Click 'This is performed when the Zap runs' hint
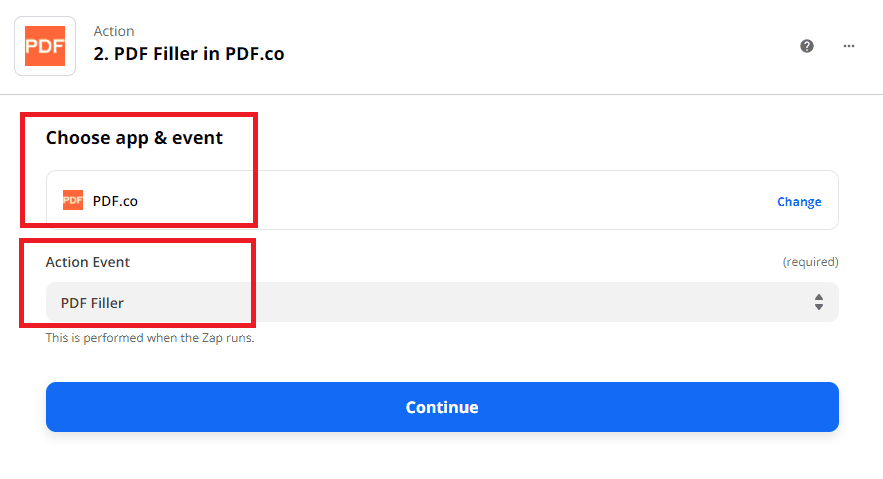The width and height of the screenshot is (883, 479). (x=150, y=338)
